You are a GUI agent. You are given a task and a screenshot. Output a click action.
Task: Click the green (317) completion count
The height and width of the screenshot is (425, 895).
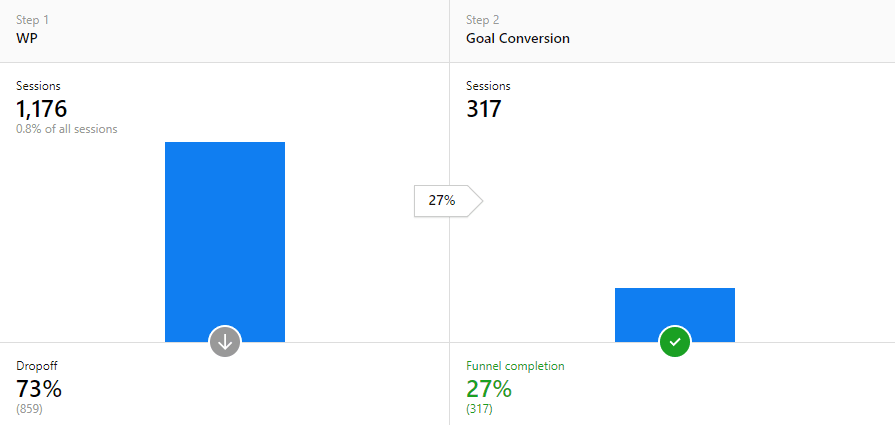(x=479, y=408)
